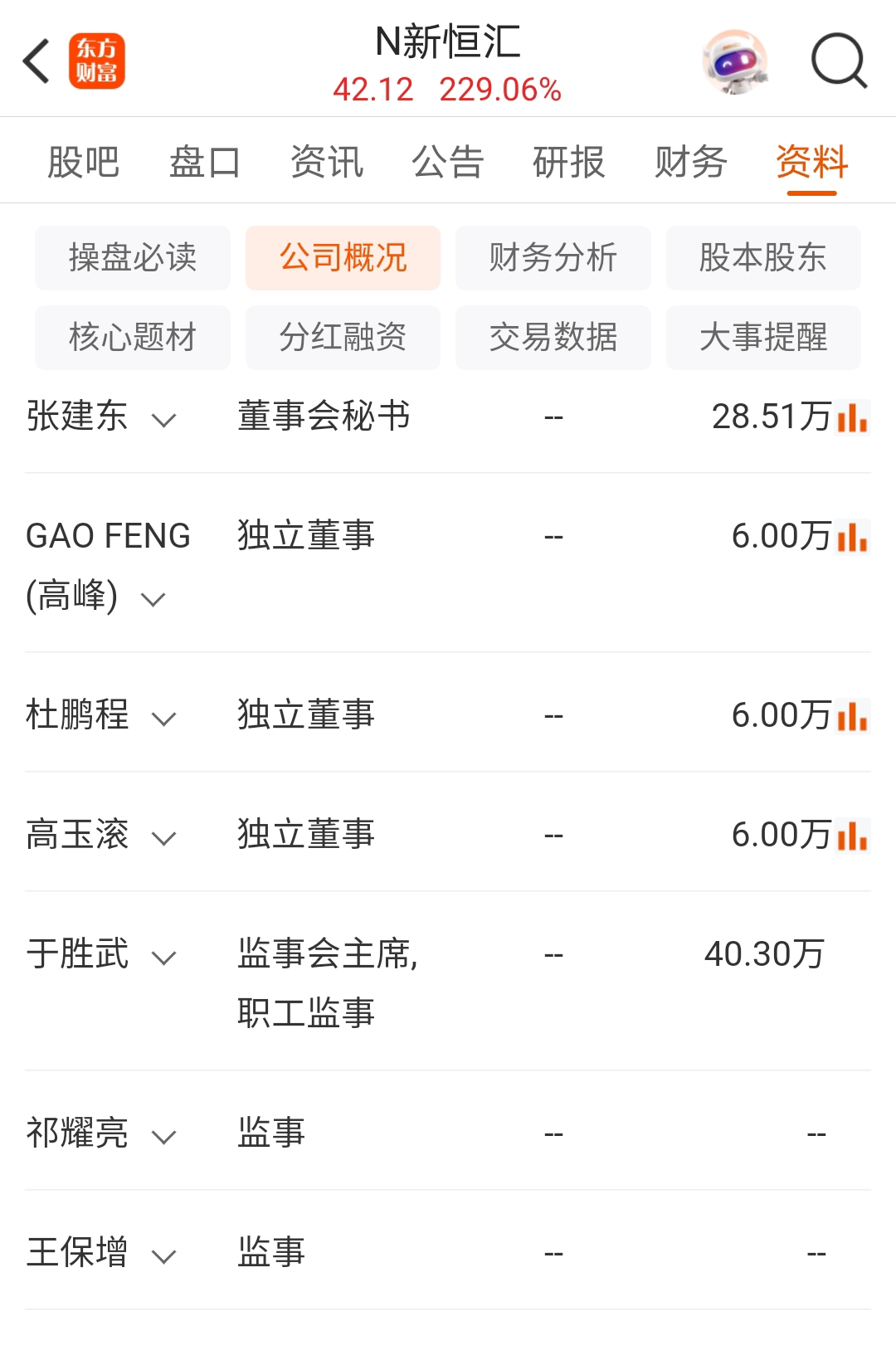Tap the search magnifier icon
This screenshot has width=896, height=1365.
839,61
